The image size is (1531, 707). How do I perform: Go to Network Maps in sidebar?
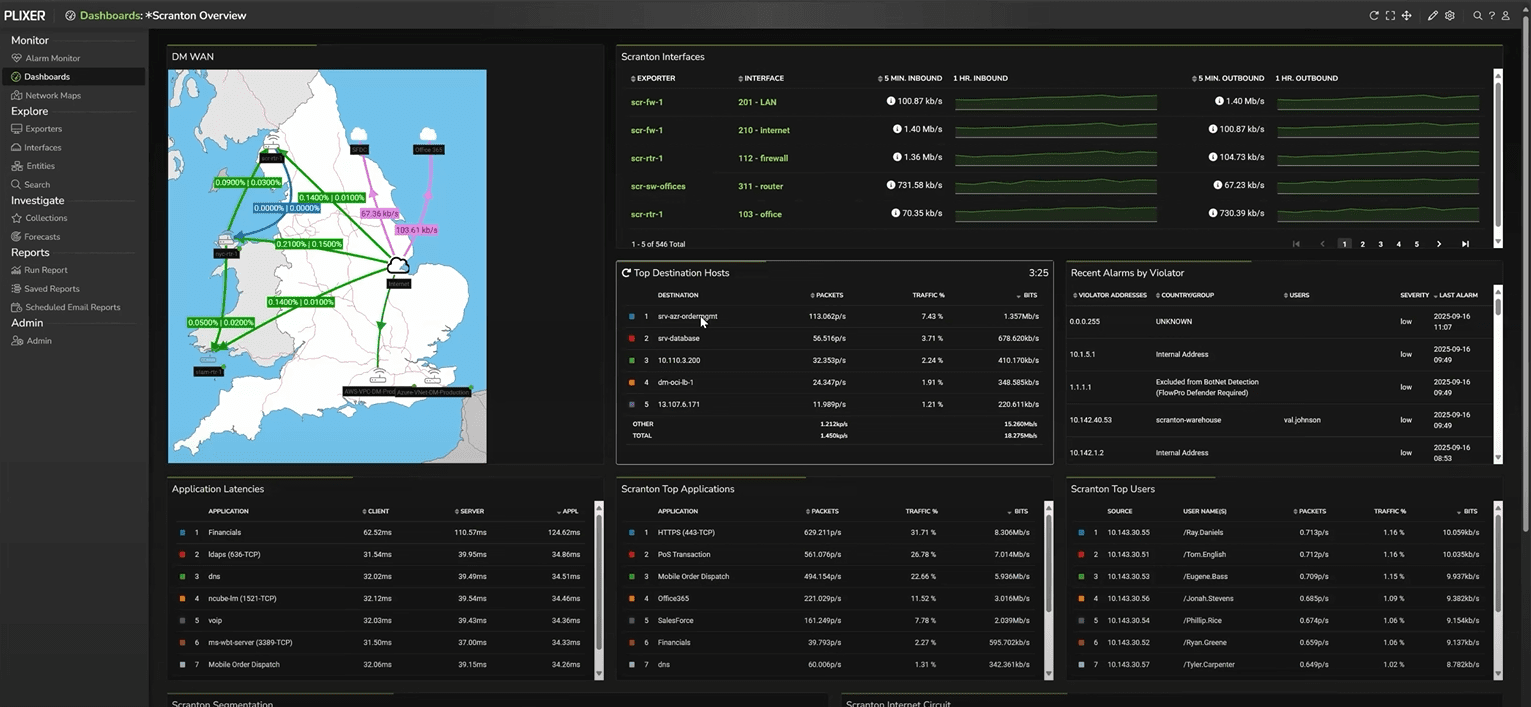coord(52,95)
